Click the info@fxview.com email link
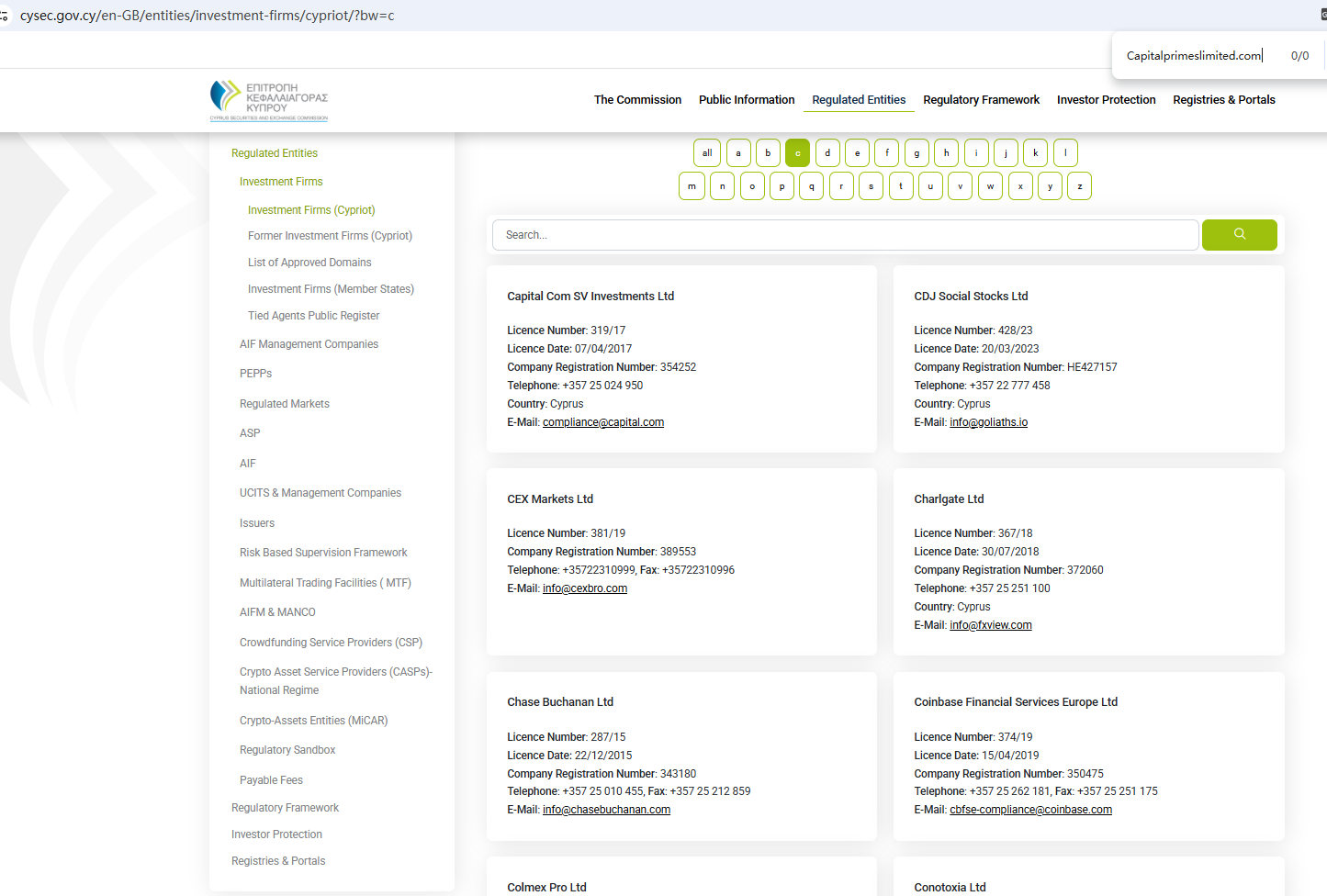This screenshot has width=1327, height=896. click(990, 625)
